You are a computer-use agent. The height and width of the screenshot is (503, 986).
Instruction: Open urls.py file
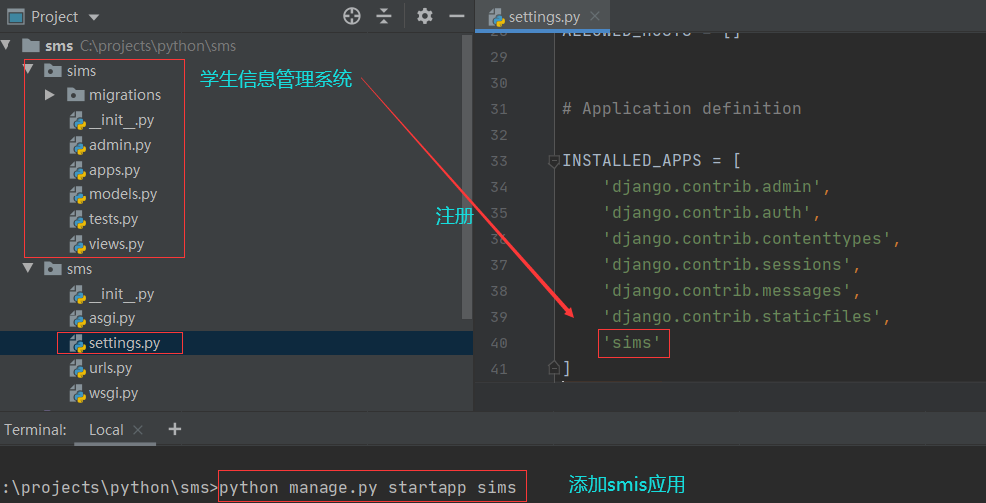(111, 368)
